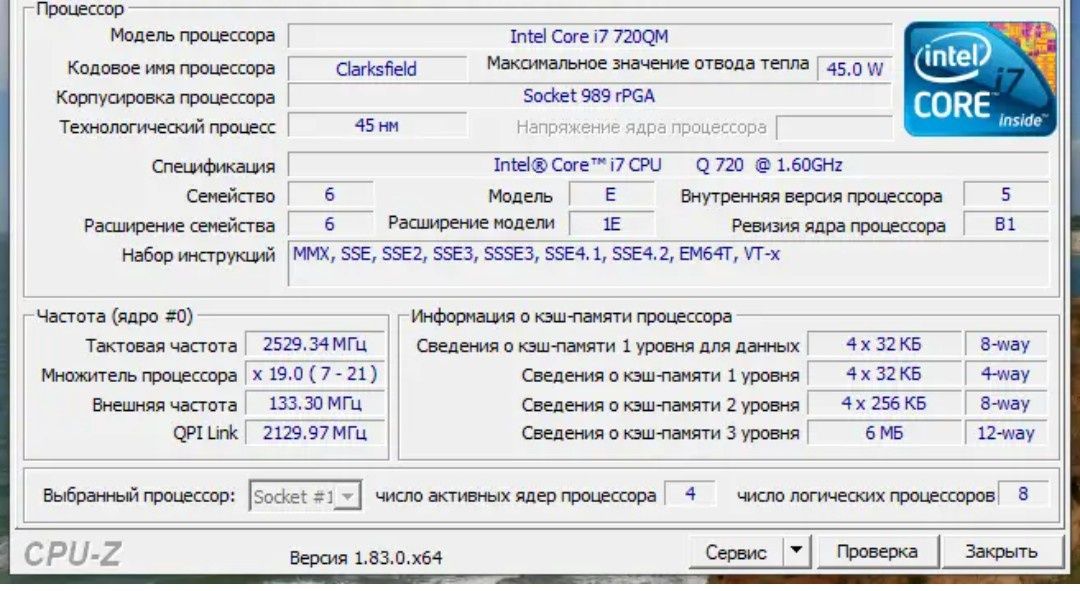Select the Intel Core i7 720QM model field

coord(590,36)
